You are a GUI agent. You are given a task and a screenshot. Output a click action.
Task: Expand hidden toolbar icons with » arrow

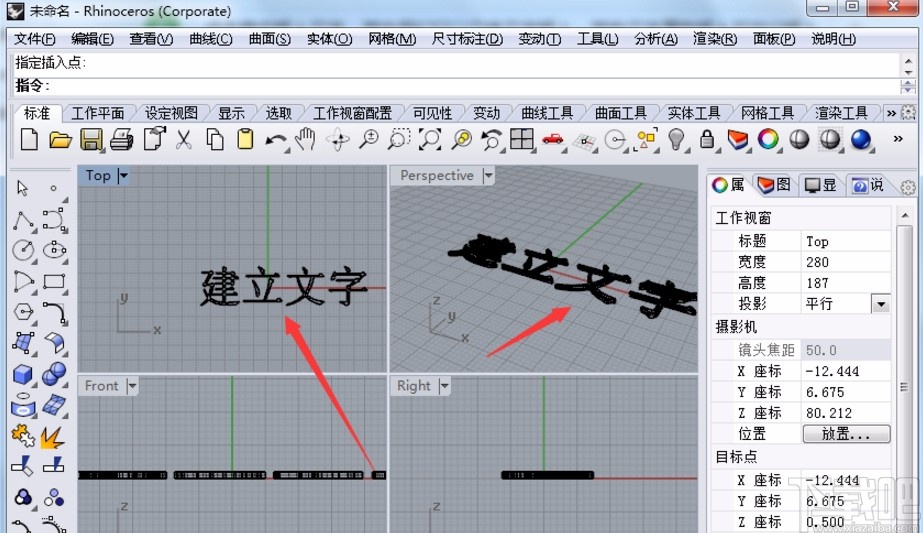coord(898,139)
